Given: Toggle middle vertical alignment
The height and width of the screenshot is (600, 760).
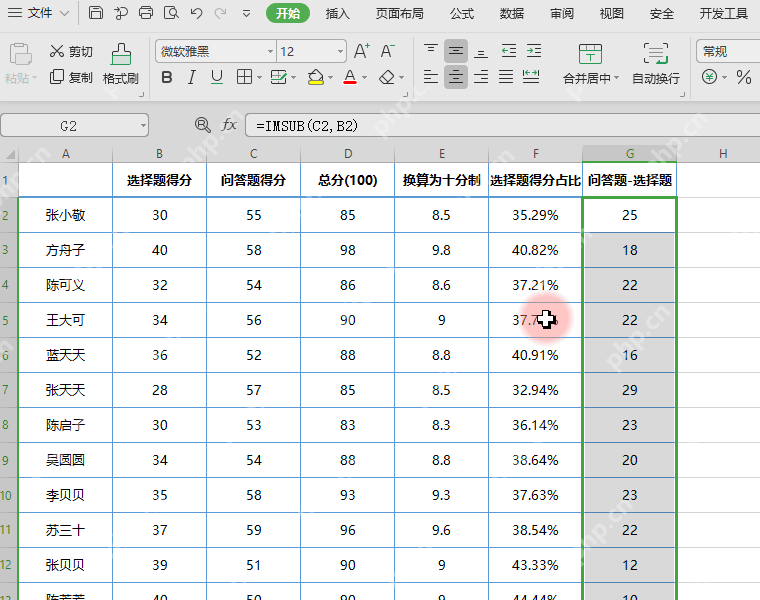Looking at the screenshot, I should click(x=456, y=50).
